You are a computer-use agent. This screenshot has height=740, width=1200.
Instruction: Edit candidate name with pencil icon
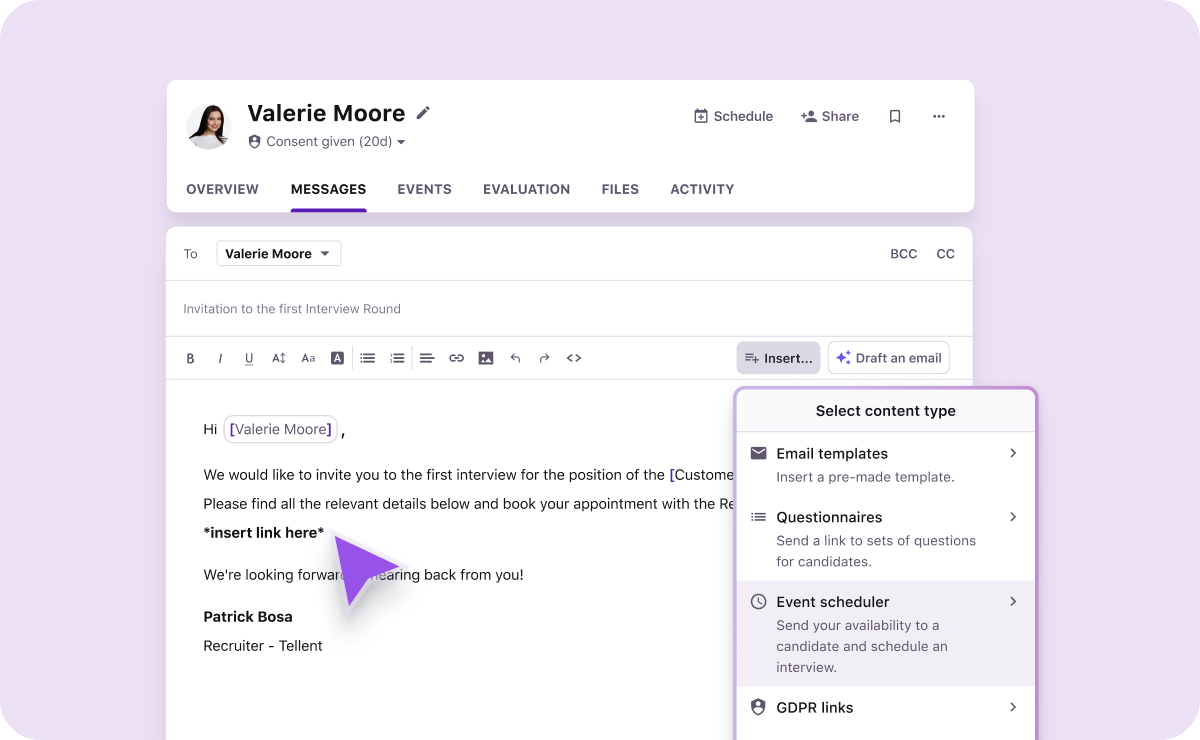(423, 113)
